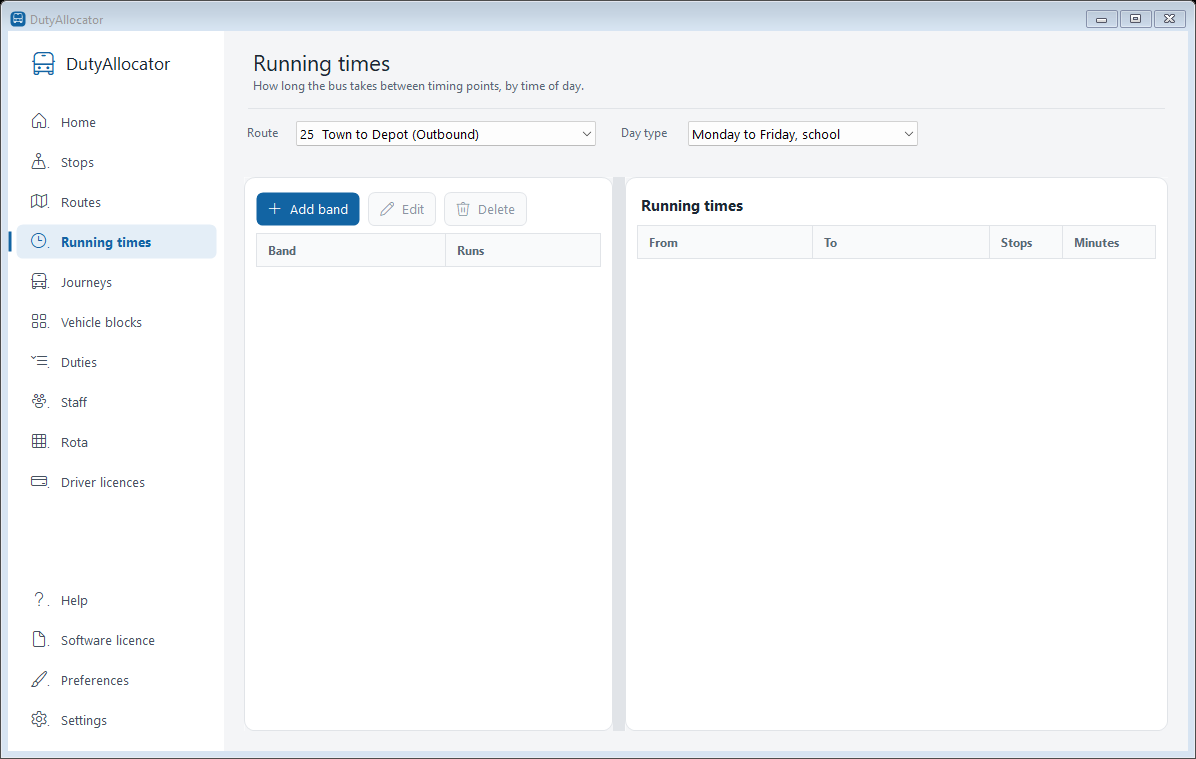Click the DutyAllocator title bar app icon
The height and width of the screenshot is (759, 1196).
(x=18, y=18)
